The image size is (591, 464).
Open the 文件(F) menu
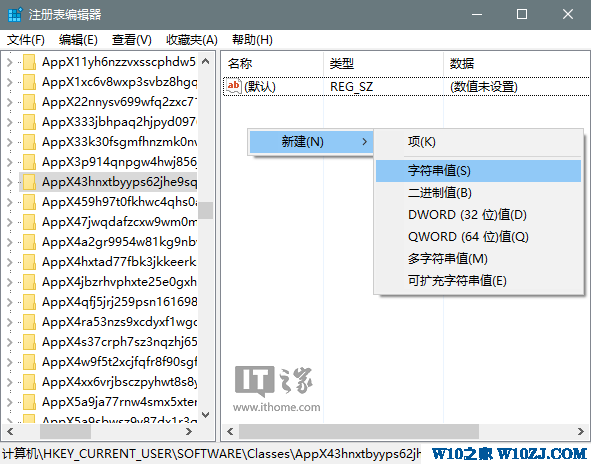coord(26,40)
